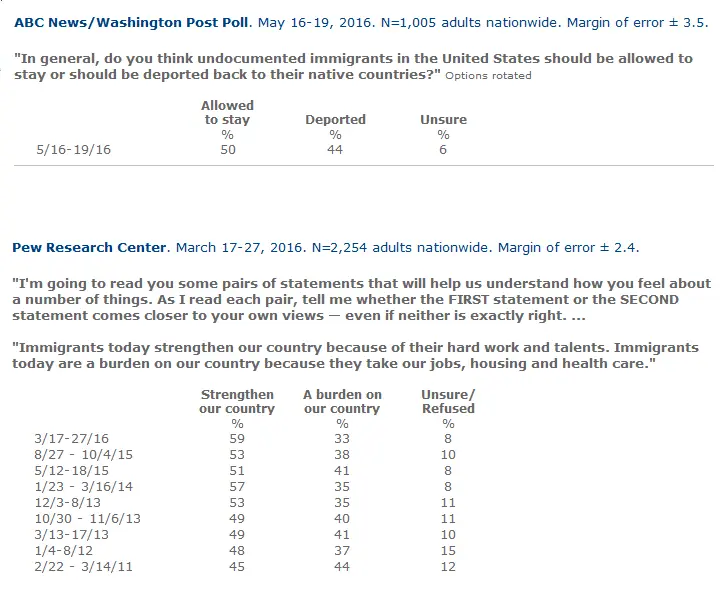
Task: Click the 'Options rotated' note text
Action: click(x=488, y=76)
